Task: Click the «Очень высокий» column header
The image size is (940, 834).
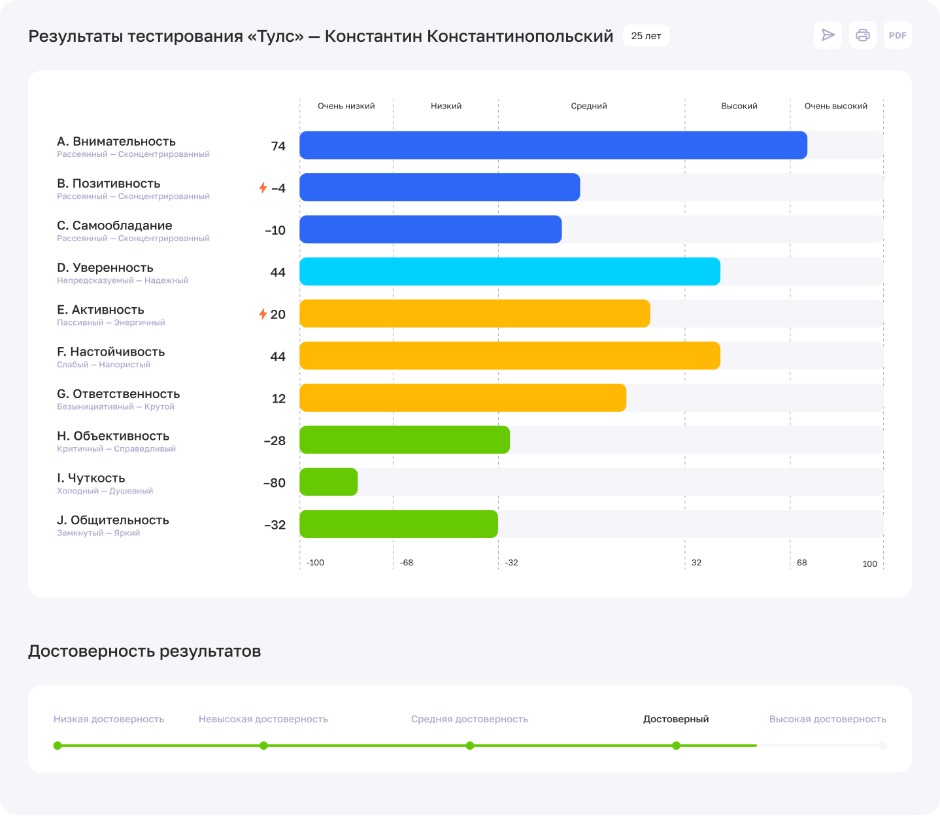Action: coord(836,106)
